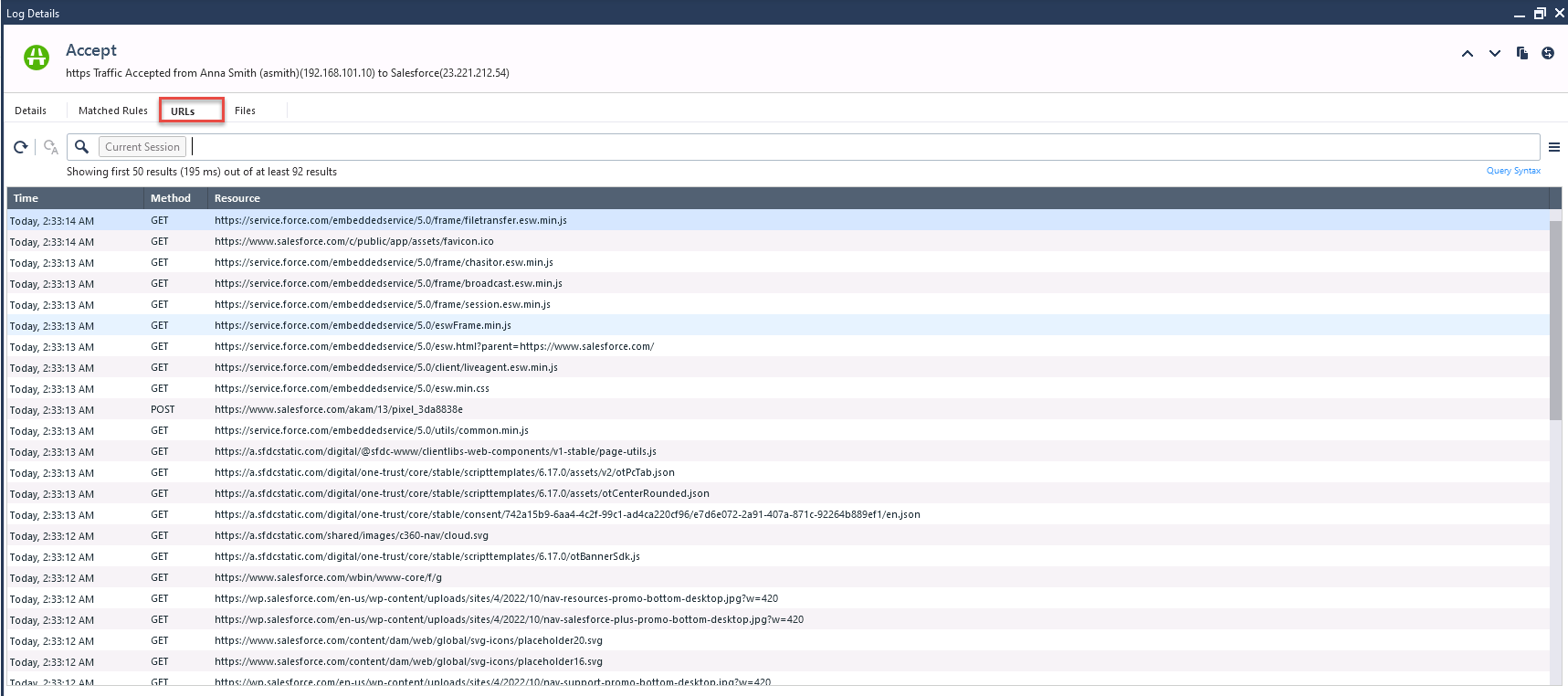Close the Log Details window
The width and height of the screenshot is (1568, 696).
(x=1559, y=13)
